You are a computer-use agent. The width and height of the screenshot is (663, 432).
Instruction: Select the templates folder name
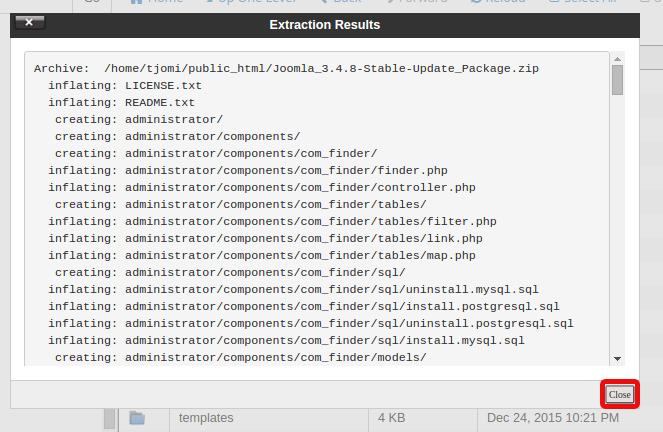click(206, 418)
